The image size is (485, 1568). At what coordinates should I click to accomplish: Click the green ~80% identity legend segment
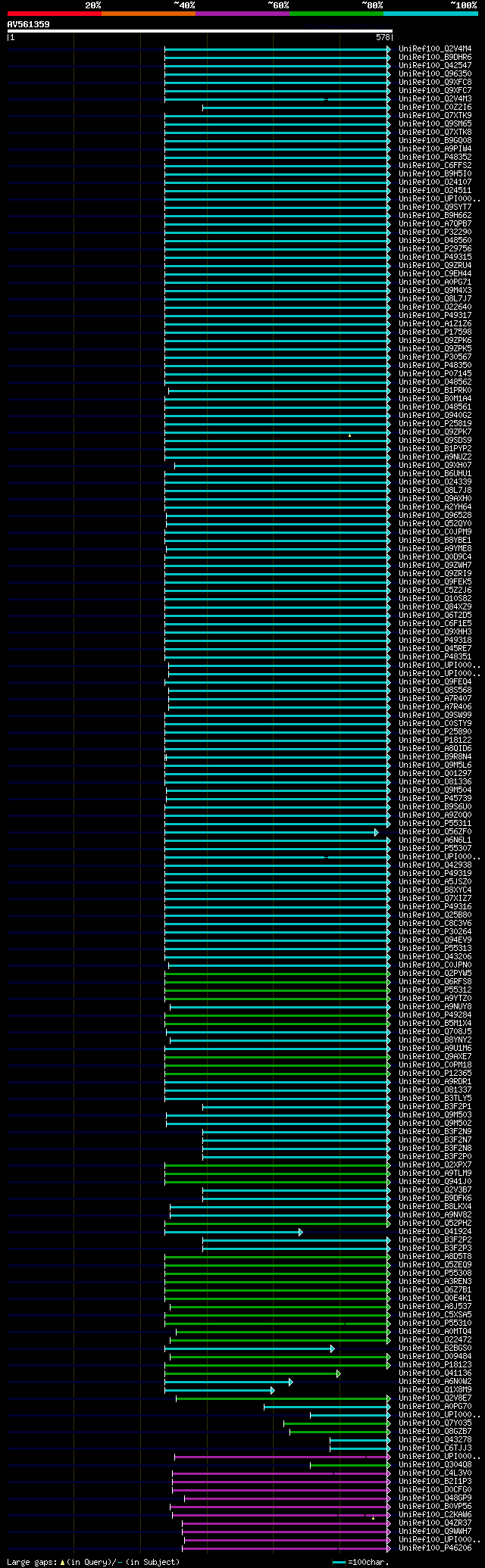(x=336, y=14)
